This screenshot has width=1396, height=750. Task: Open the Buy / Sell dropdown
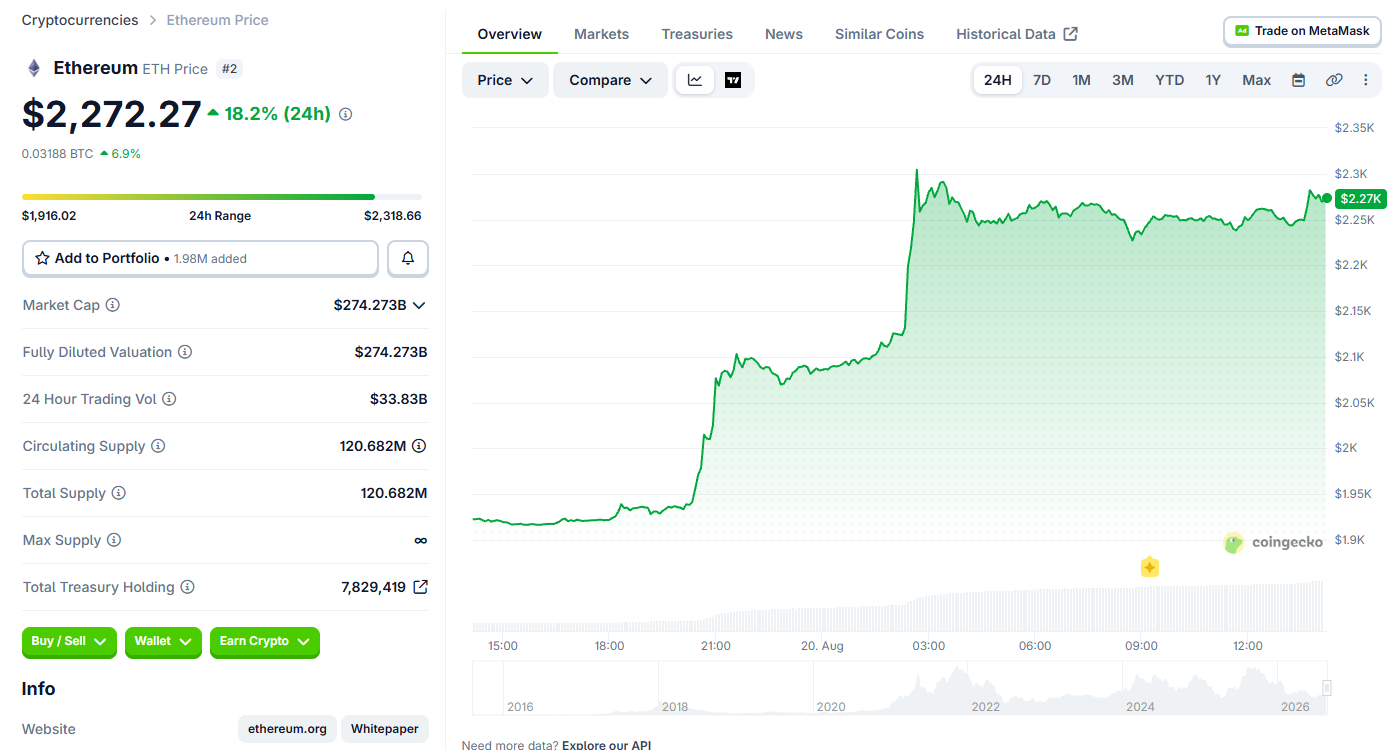(69, 642)
